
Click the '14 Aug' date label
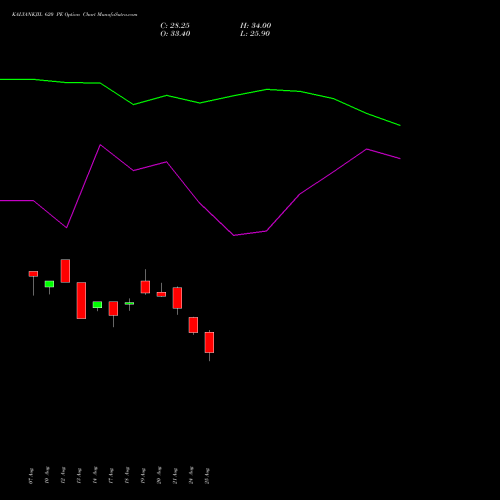[x=95, y=476]
